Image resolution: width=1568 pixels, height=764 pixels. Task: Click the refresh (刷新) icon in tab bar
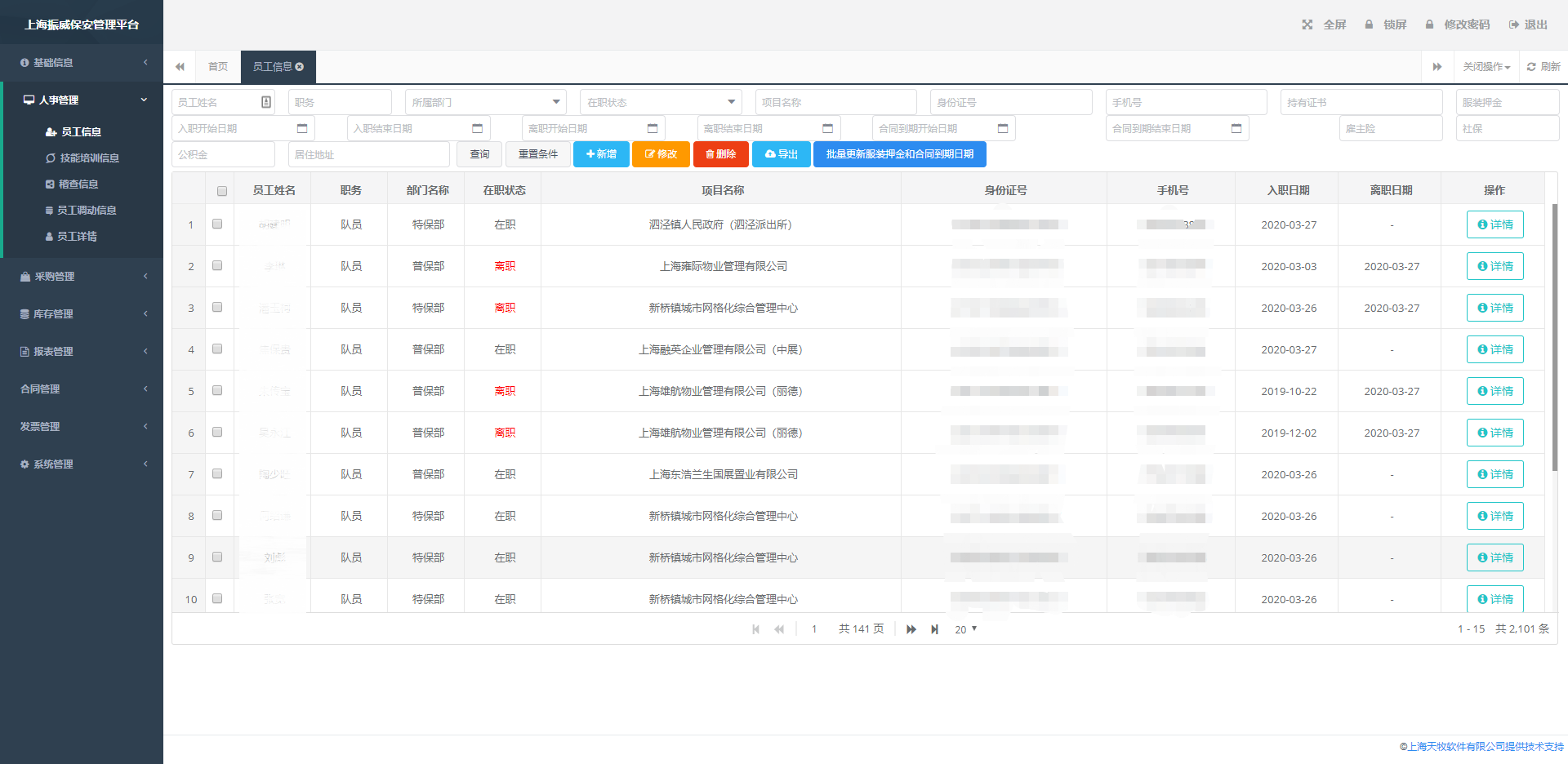point(1531,67)
